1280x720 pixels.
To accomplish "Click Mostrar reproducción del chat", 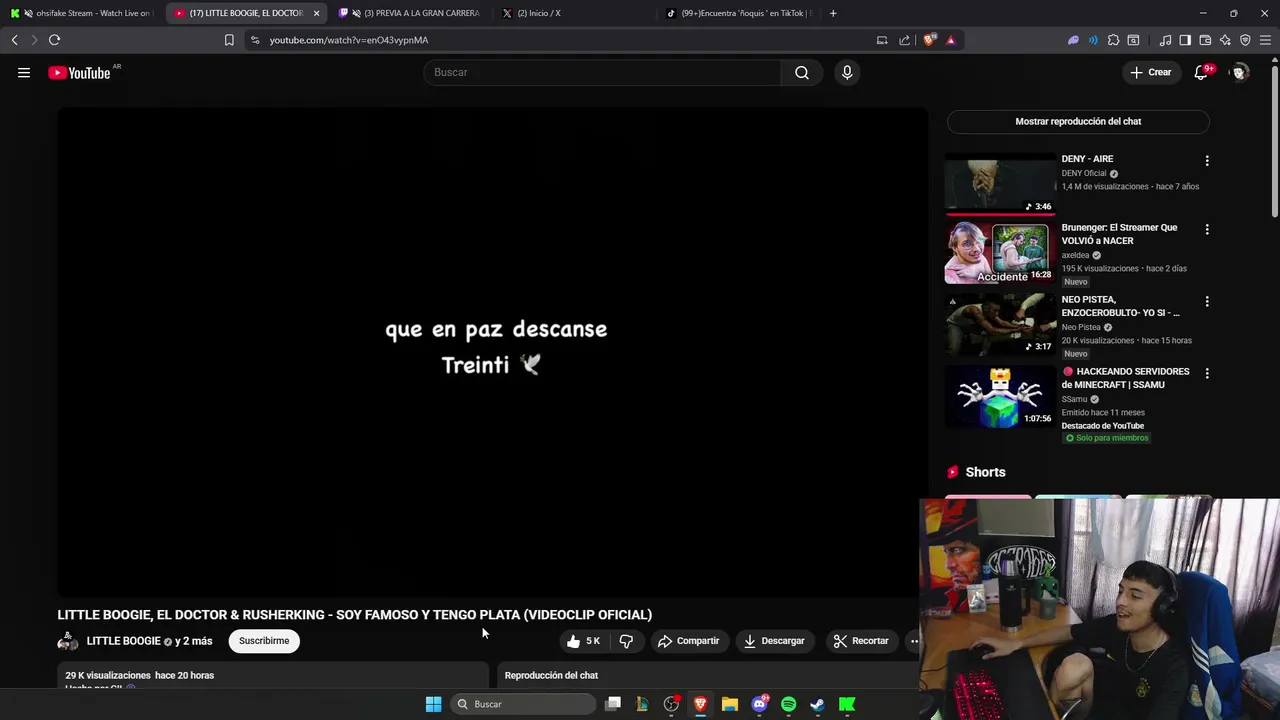I will (1078, 121).
